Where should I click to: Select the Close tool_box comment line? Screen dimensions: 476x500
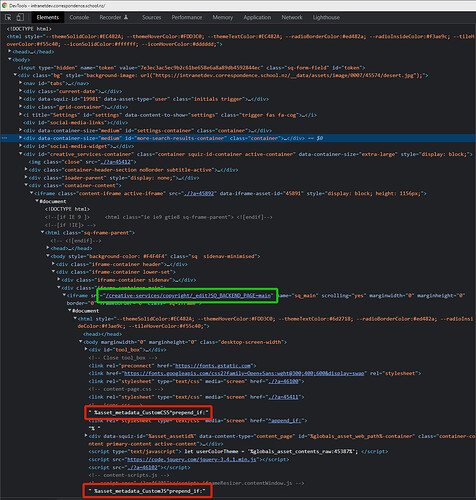coord(123,358)
